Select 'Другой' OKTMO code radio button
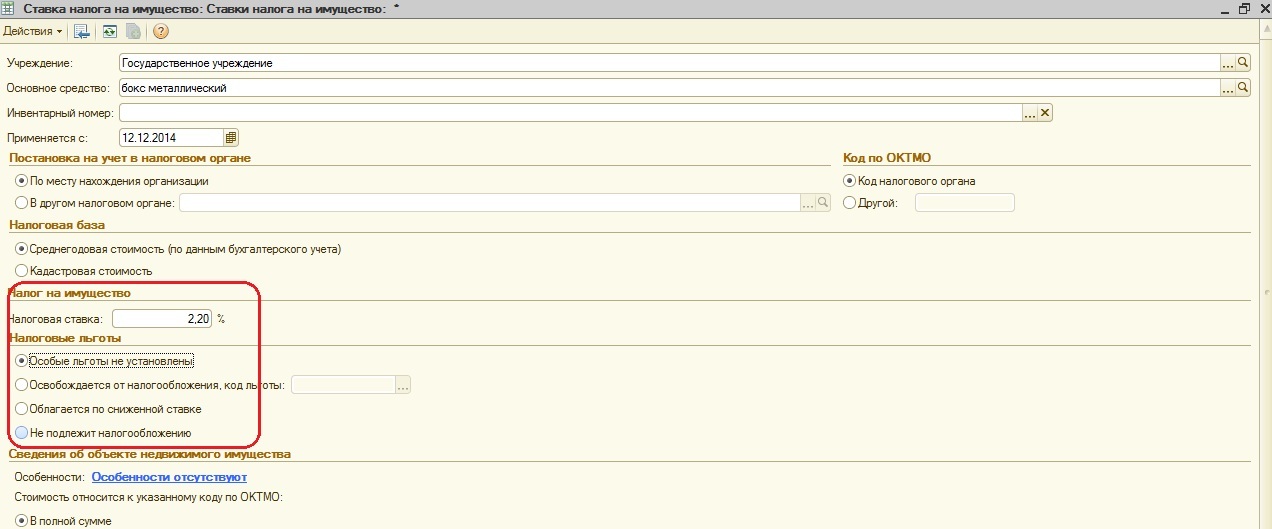Screen dimensions: 1272x529 click(x=850, y=203)
